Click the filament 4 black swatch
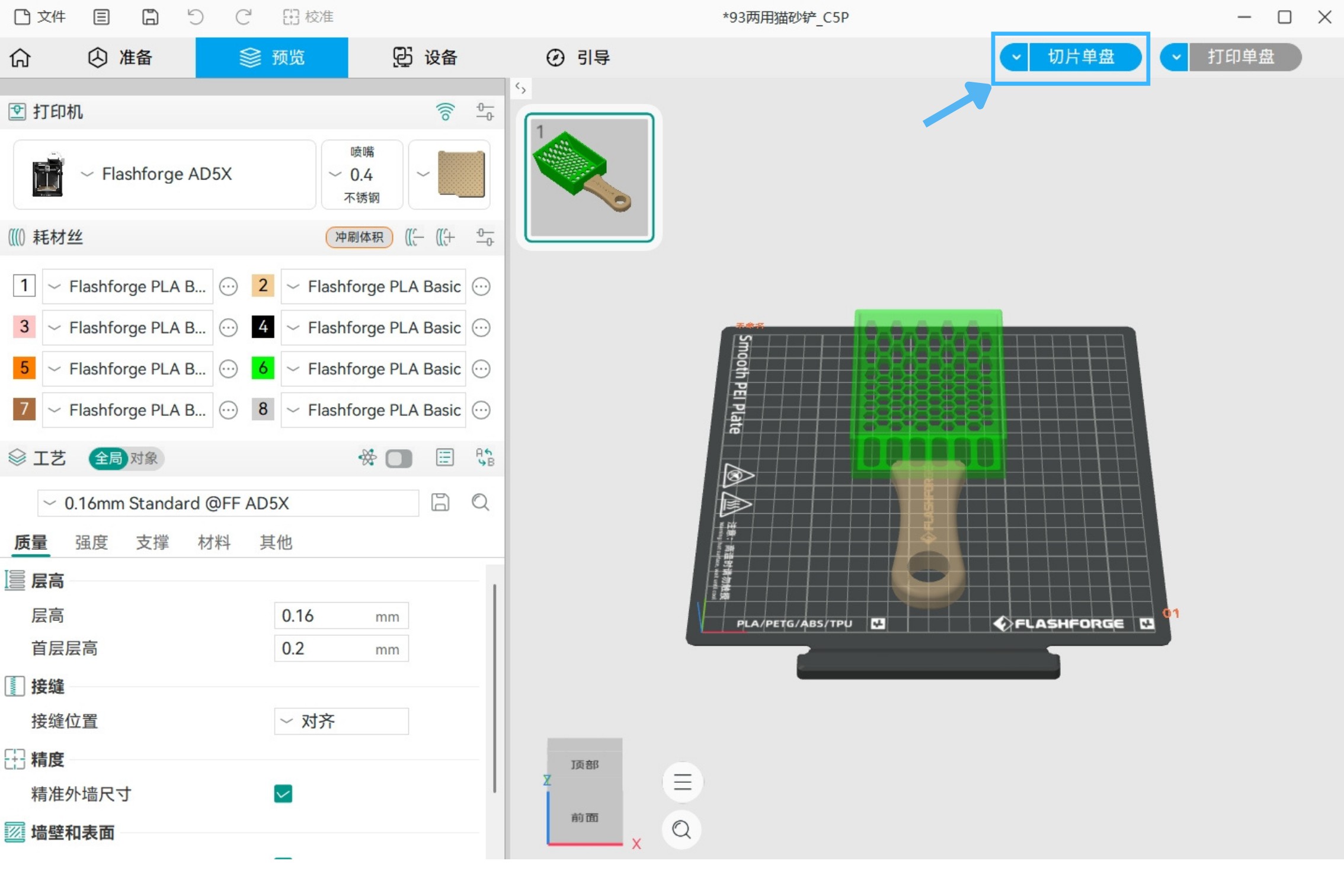 263,327
